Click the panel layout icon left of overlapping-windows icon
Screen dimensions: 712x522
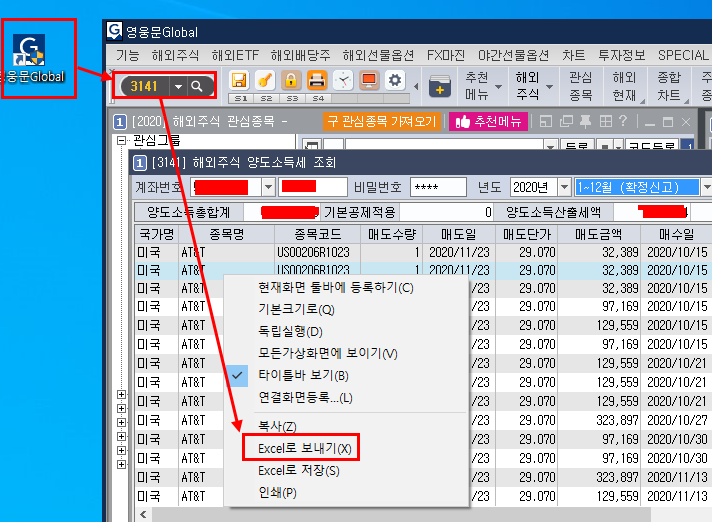point(546,121)
